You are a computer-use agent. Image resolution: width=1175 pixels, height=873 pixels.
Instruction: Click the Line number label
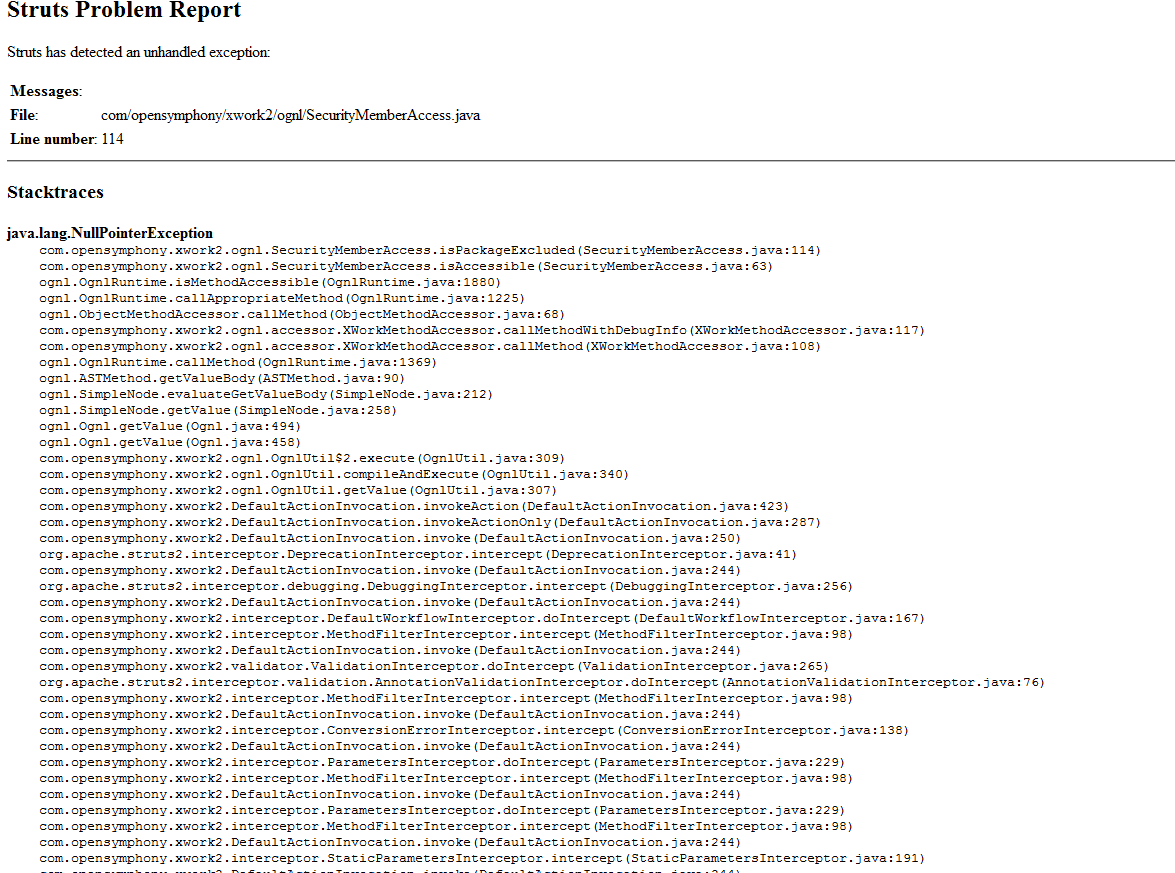pyautogui.click(x=53, y=139)
